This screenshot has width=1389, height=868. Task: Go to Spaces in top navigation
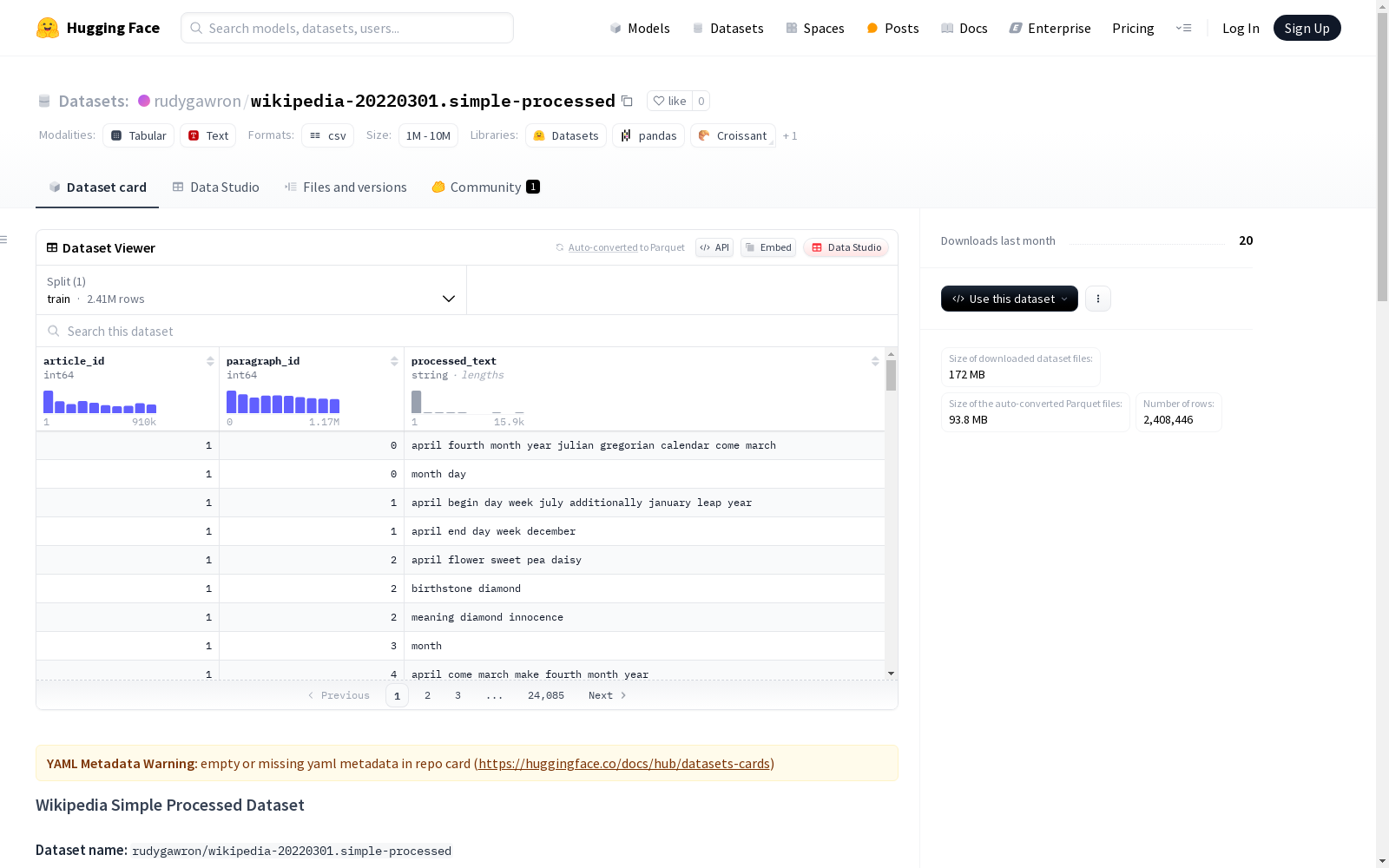coord(815,28)
